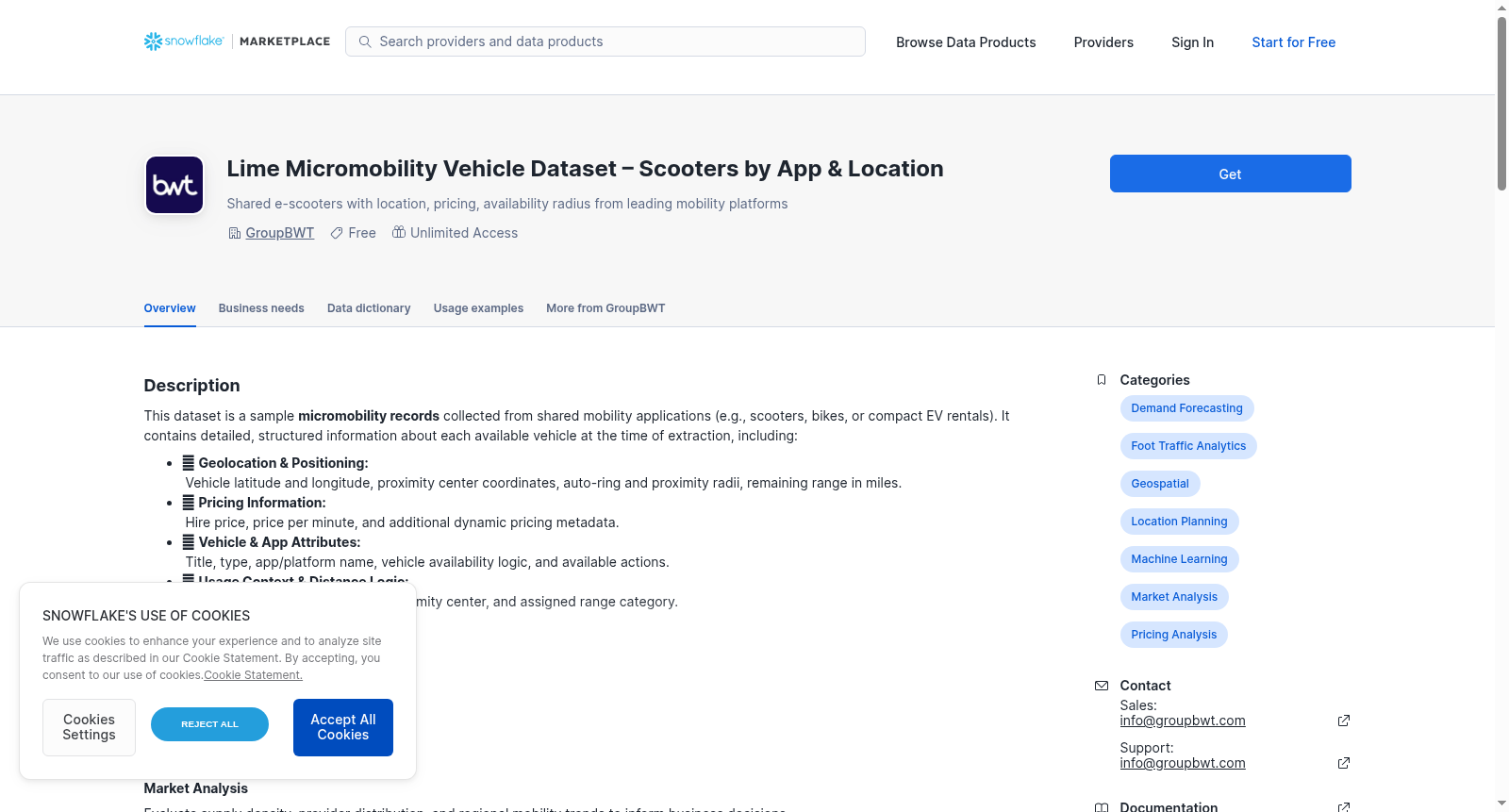Viewport: 1509px width, 812px height.
Task: Open Documentation external link icon
Action: click(x=1344, y=807)
